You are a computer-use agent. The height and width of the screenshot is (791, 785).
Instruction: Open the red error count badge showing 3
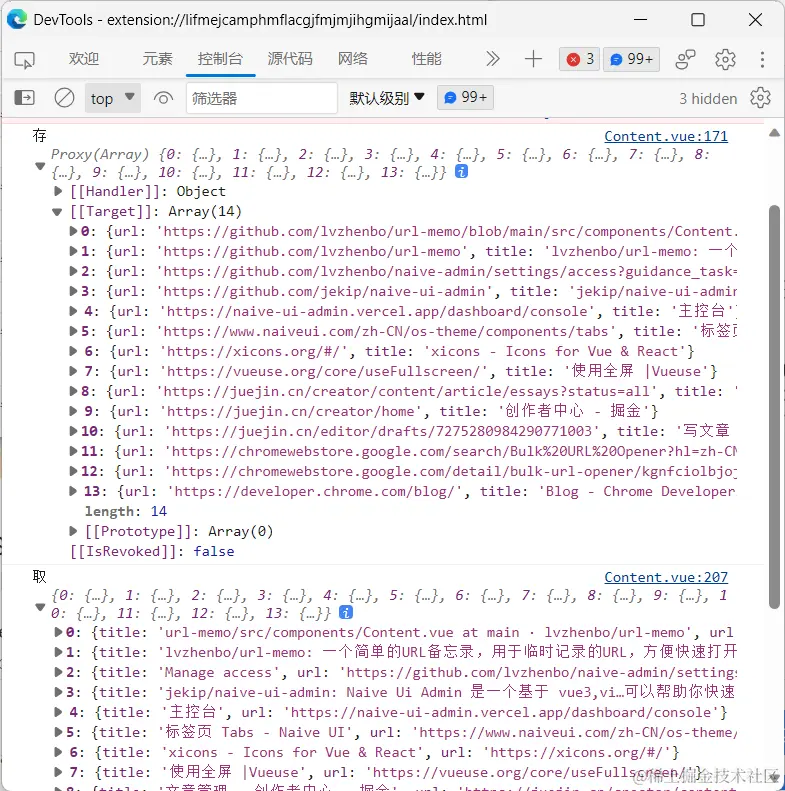point(579,60)
